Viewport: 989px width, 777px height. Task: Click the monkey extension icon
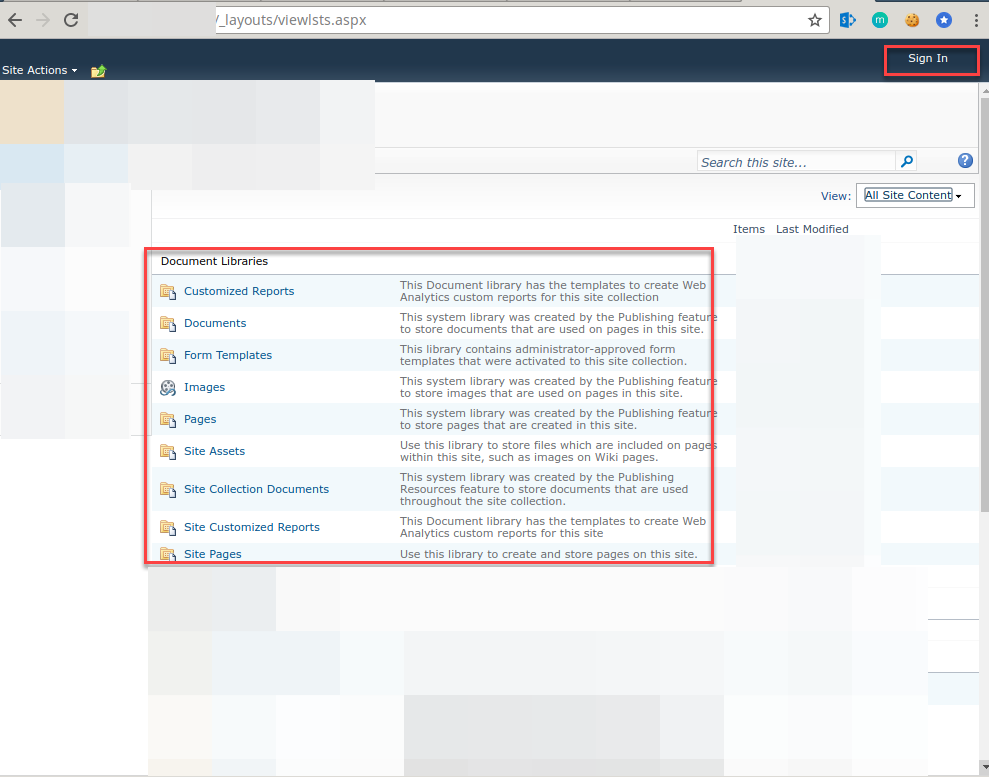click(879, 19)
